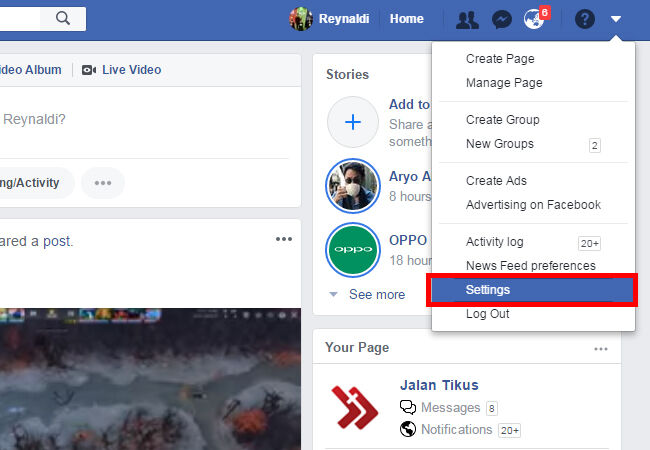This screenshot has width=650, height=450.
Task: Open the Add to Your Story link
Action: [x=410, y=104]
